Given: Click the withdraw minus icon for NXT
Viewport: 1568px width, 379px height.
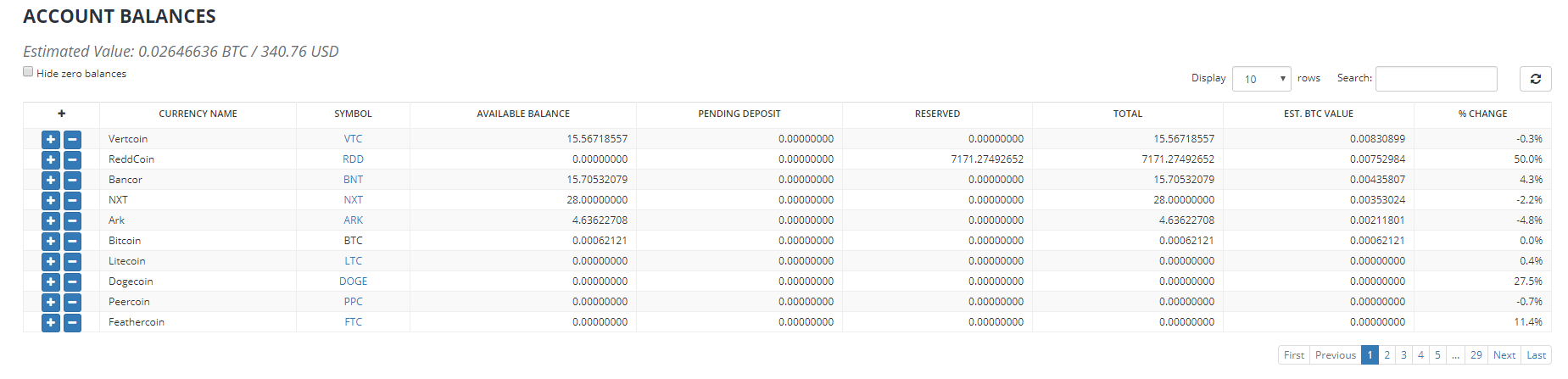Looking at the screenshot, I should pos(72,200).
